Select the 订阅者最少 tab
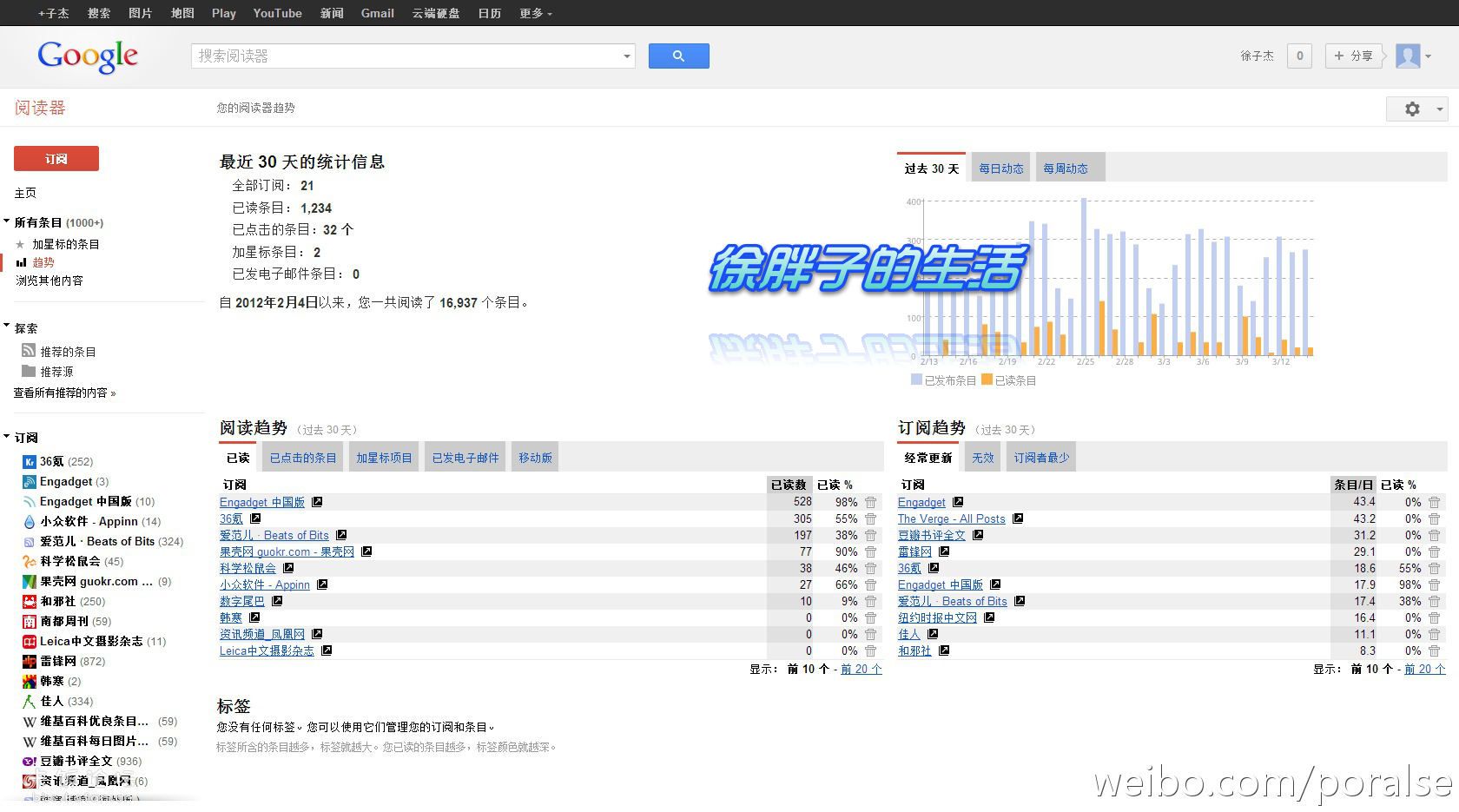The height and width of the screenshot is (812, 1459). 1041,458
